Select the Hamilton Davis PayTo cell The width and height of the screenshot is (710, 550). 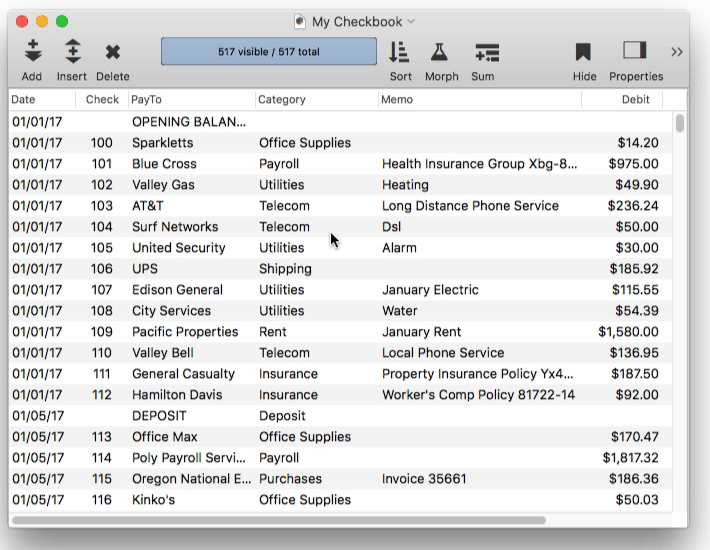[177, 395]
